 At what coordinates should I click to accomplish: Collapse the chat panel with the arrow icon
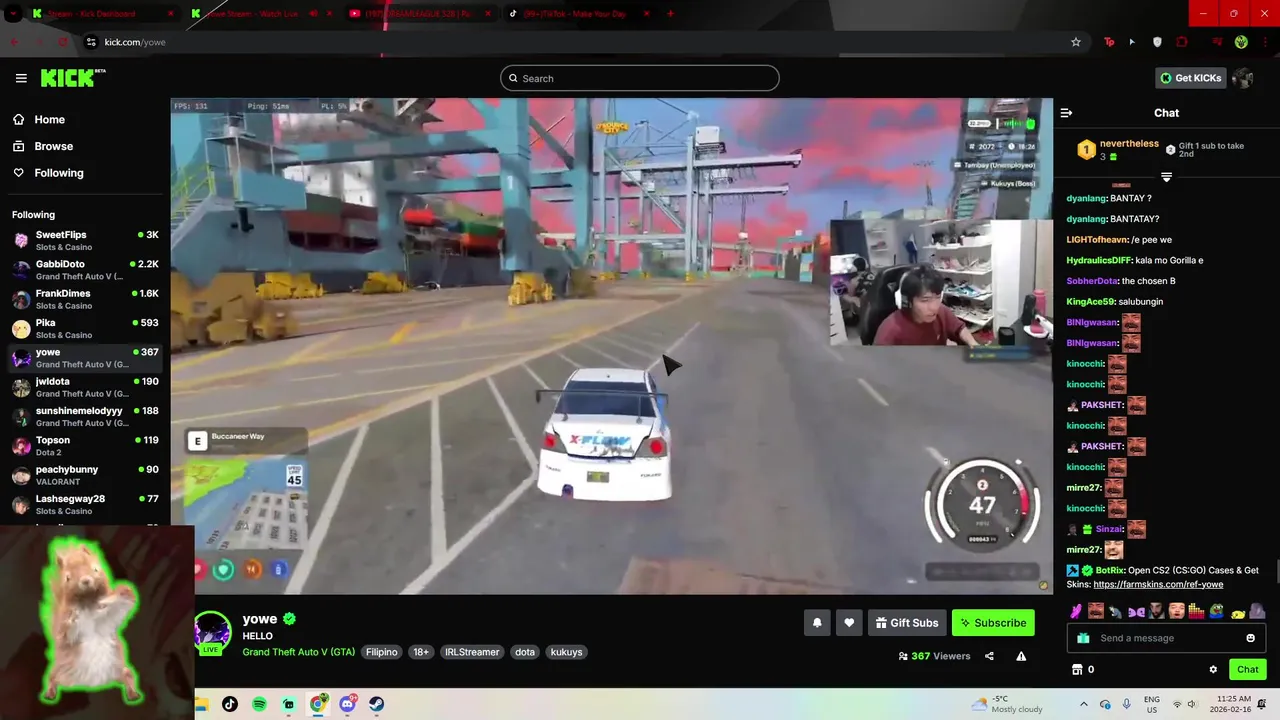point(1066,113)
